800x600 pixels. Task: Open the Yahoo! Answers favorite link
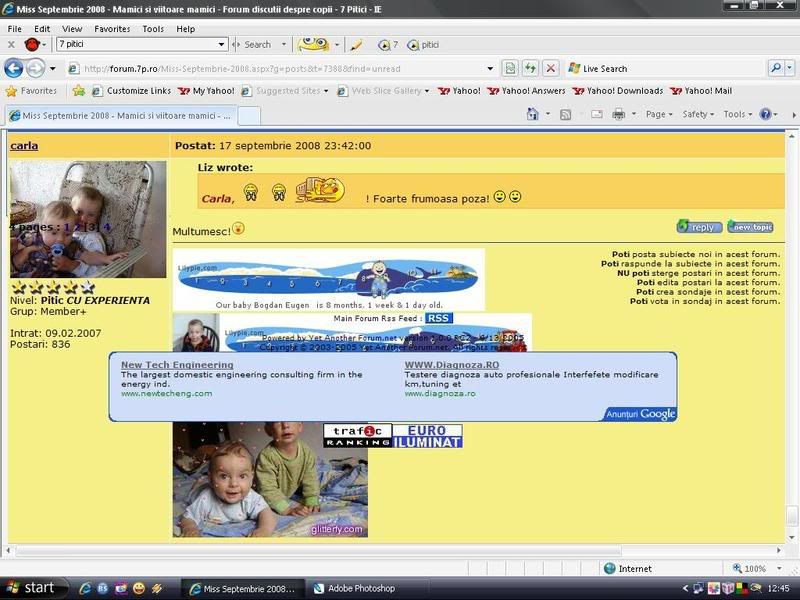click(527, 91)
